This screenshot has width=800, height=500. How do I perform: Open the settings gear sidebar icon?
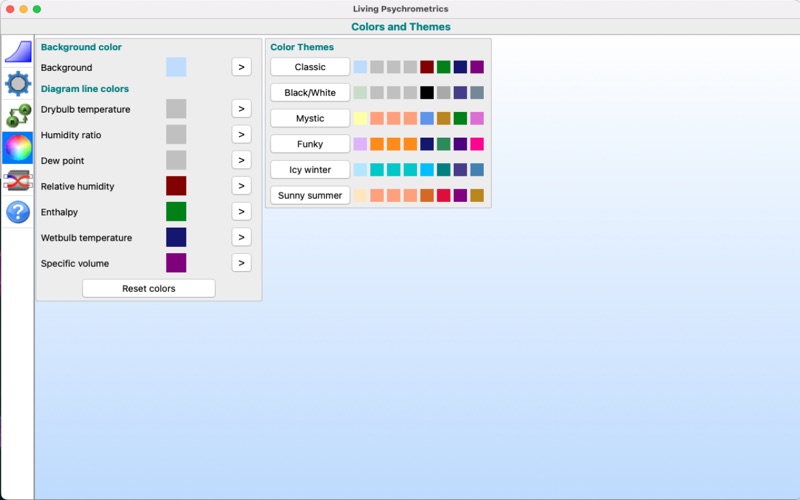tap(18, 84)
